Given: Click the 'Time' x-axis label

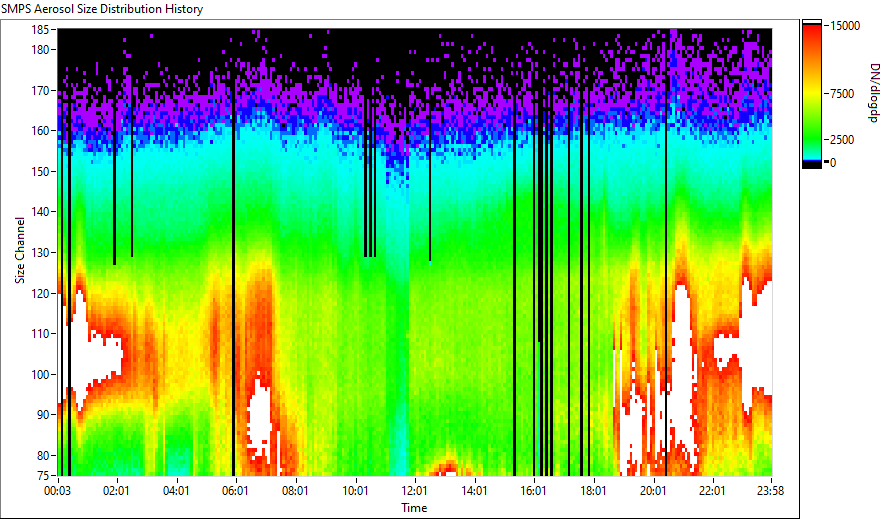Looking at the screenshot, I should pos(414,508).
